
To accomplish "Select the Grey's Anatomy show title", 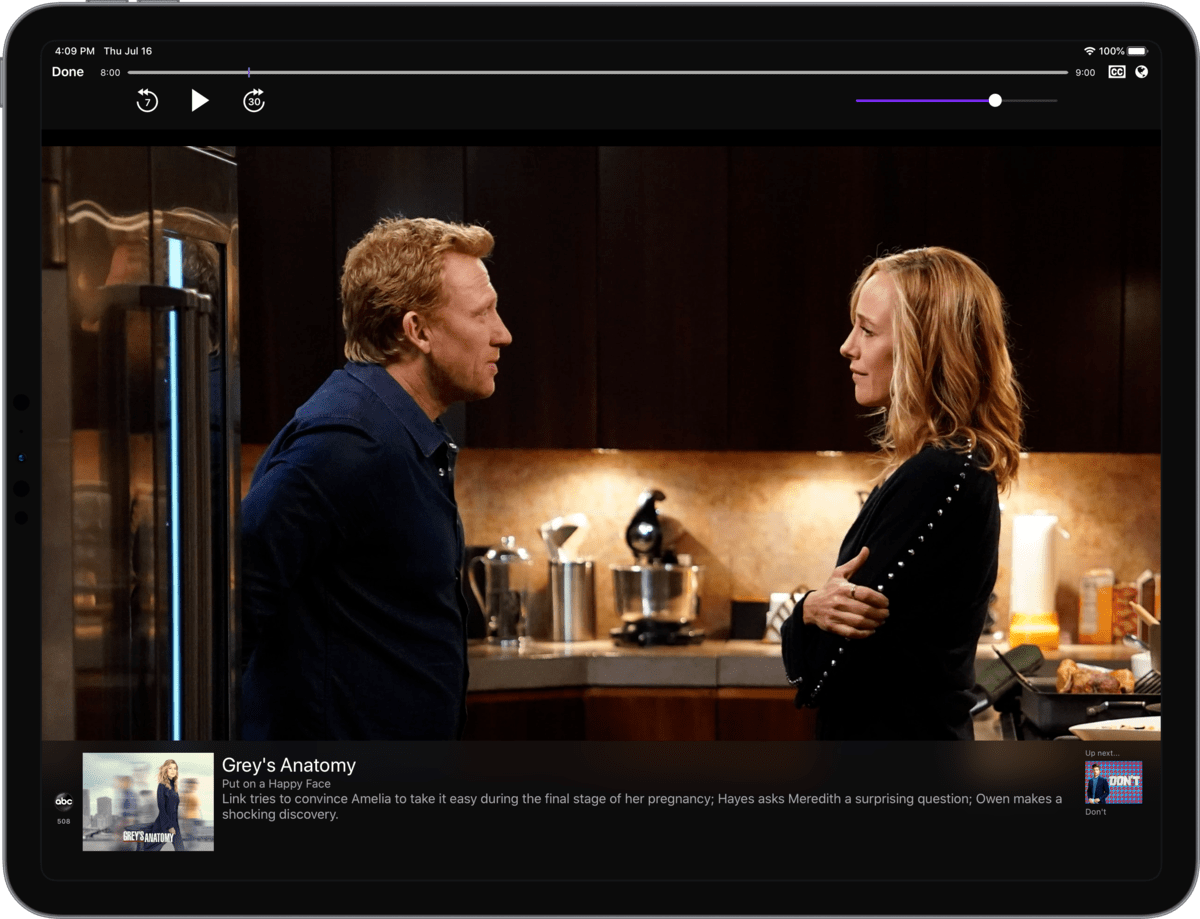I will [289, 765].
